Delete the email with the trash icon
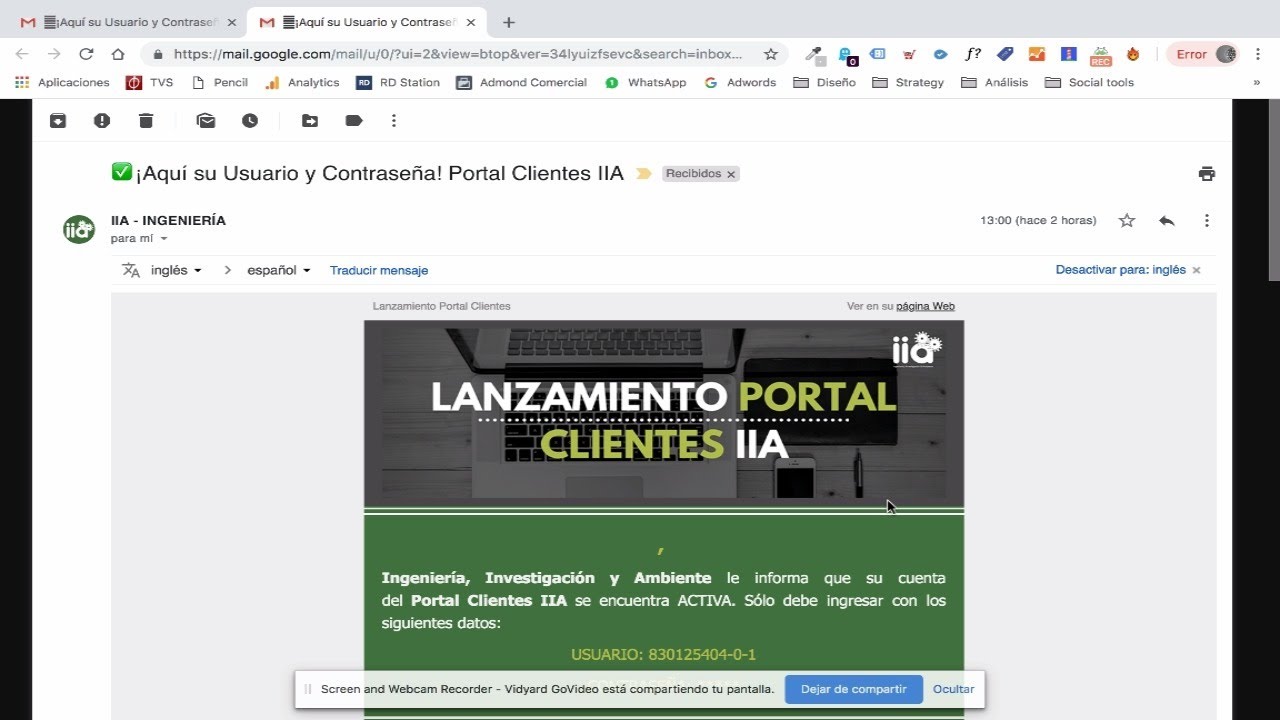 [146, 121]
